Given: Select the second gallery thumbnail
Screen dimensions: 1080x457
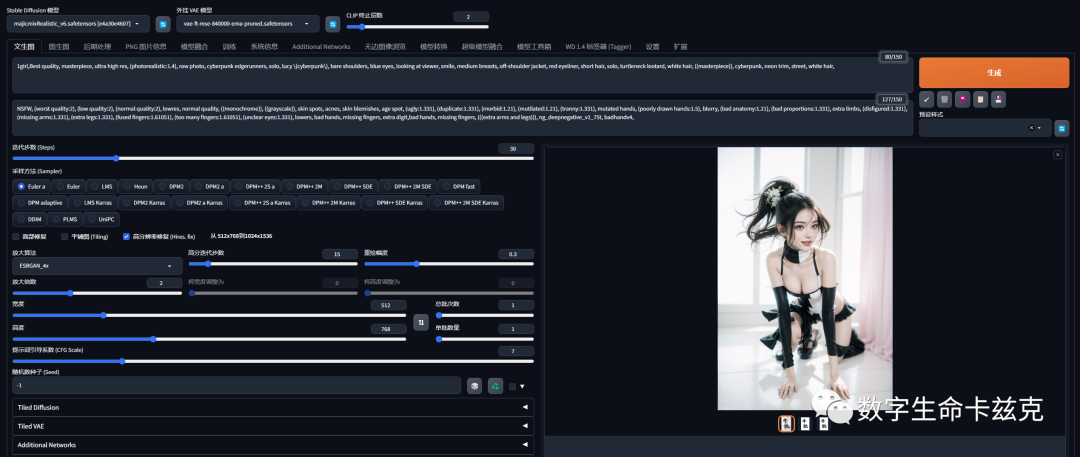Looking at the screenshot, I should tap(805, 424).
